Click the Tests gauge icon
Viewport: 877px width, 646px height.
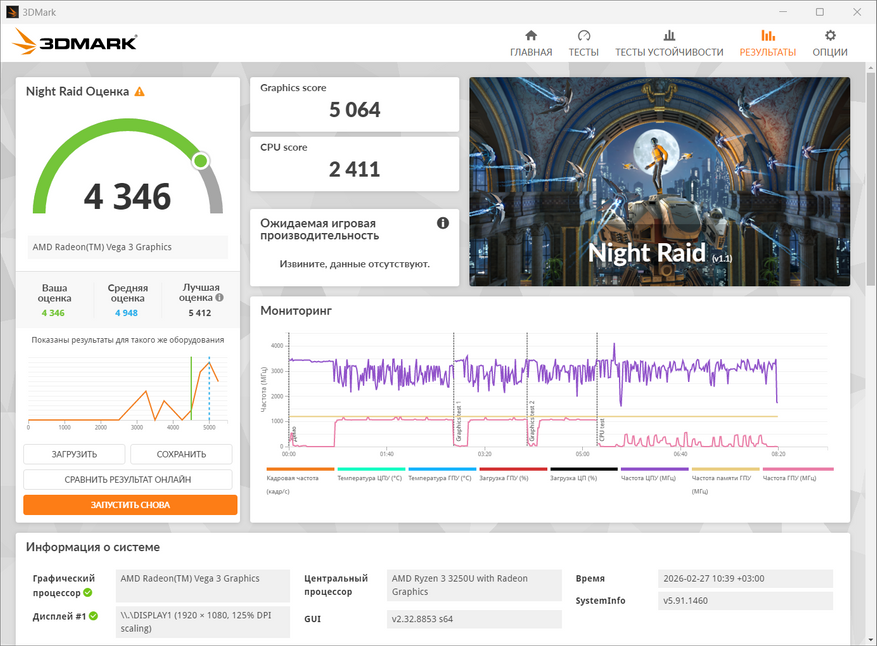[x=584, y=36]
